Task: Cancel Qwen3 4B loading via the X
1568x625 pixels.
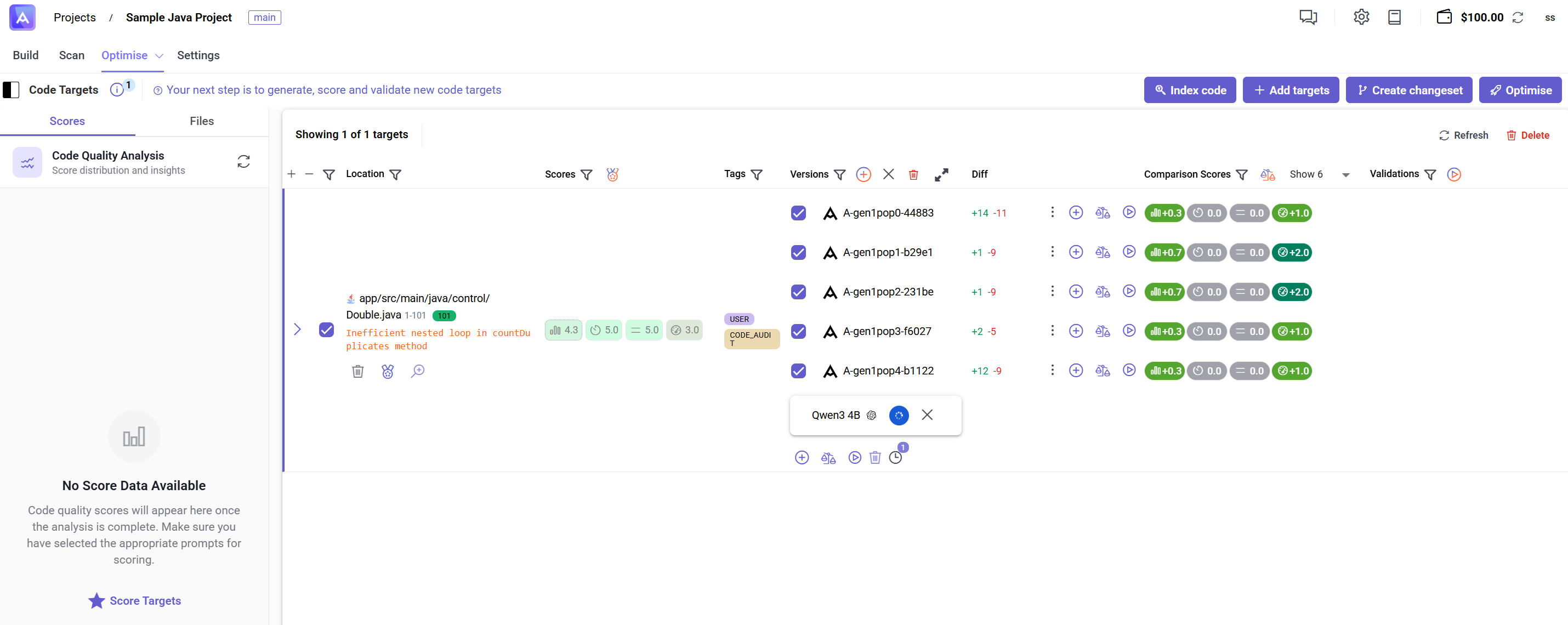Action: click(x=927, y=415)
